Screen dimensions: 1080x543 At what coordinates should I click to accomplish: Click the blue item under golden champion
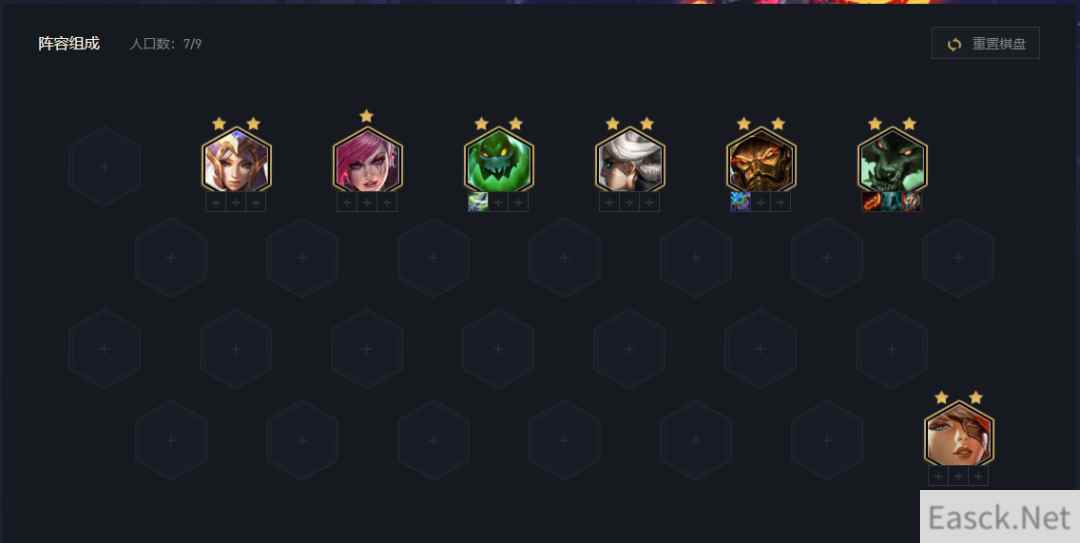tap(740, 202)
